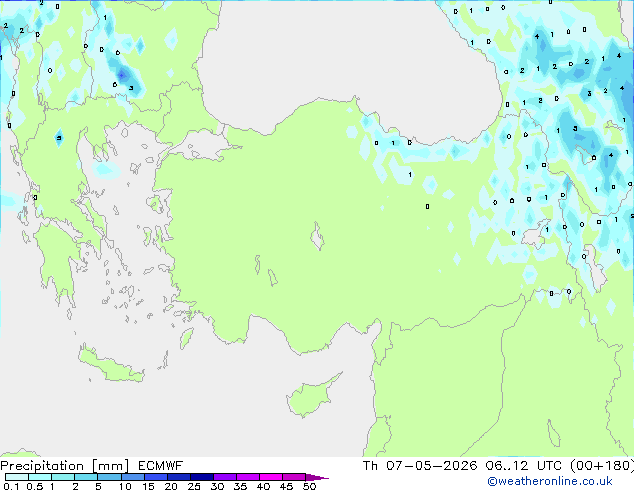Viewport: 634px width, 490px height.
Task: Click the 0.5–1 mm legend swatch
Action: coord(40,477)
